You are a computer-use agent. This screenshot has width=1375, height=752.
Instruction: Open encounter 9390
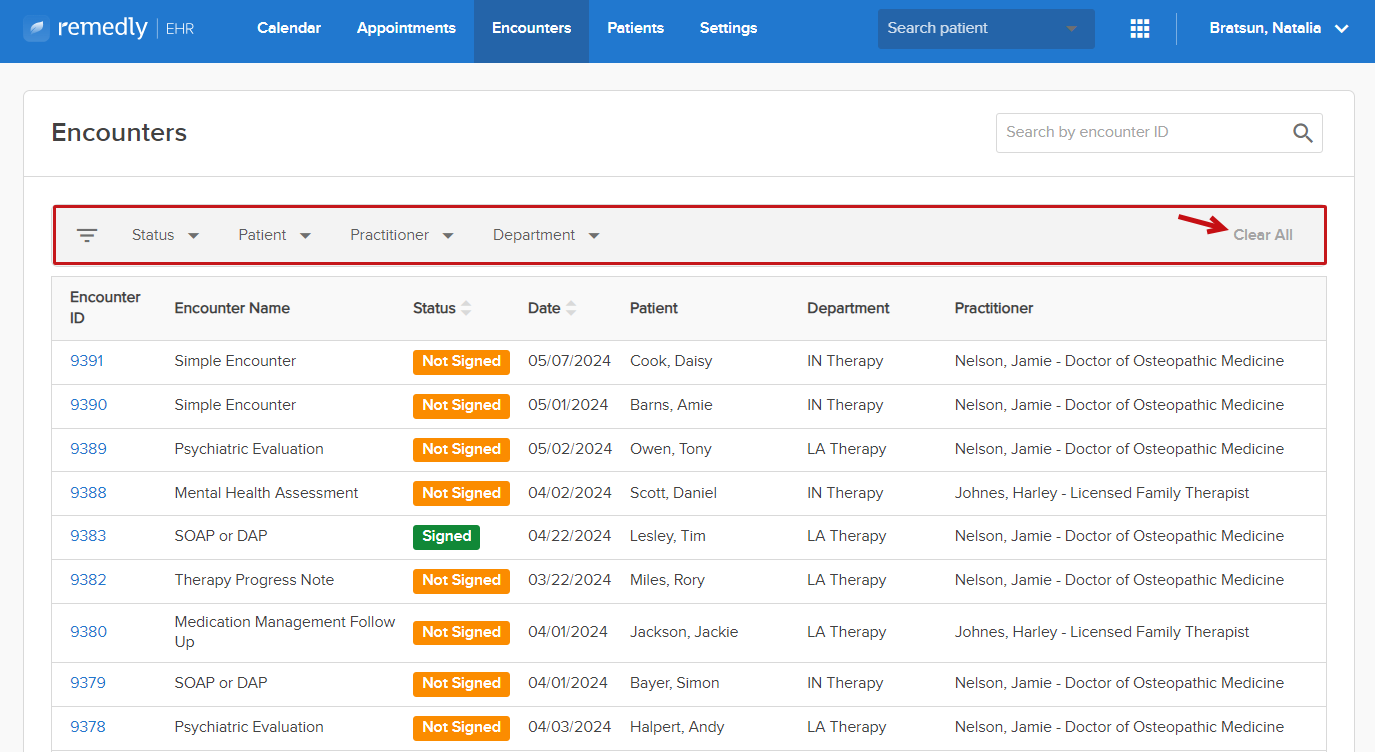(x=88, y=405)
